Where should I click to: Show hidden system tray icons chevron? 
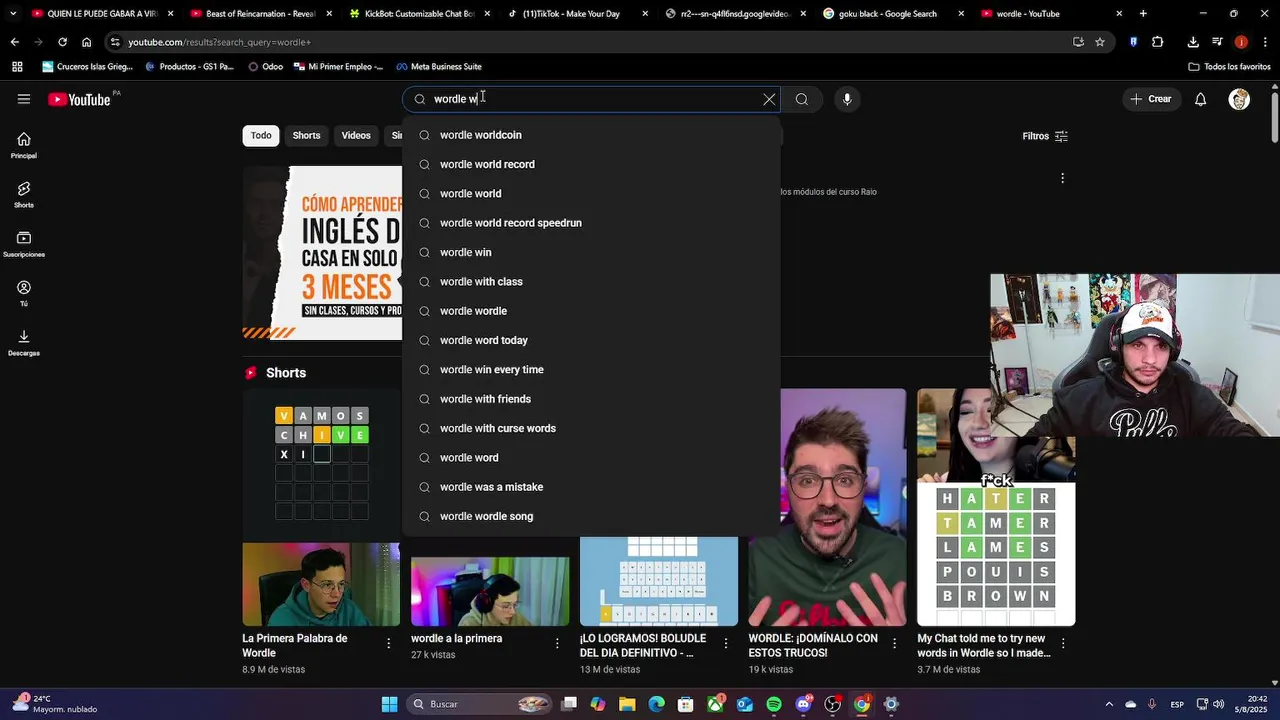click(x=1109, y=704)
